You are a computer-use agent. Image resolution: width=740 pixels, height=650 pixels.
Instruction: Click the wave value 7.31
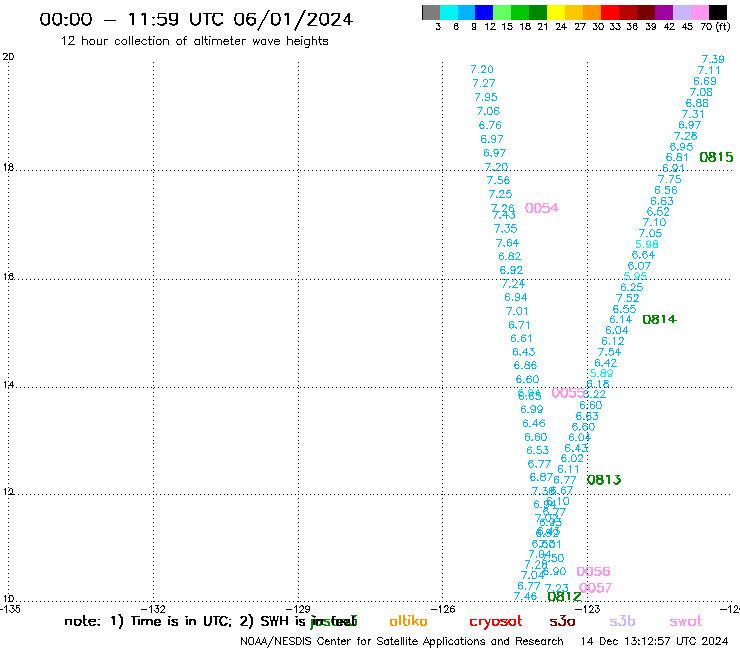693,114
